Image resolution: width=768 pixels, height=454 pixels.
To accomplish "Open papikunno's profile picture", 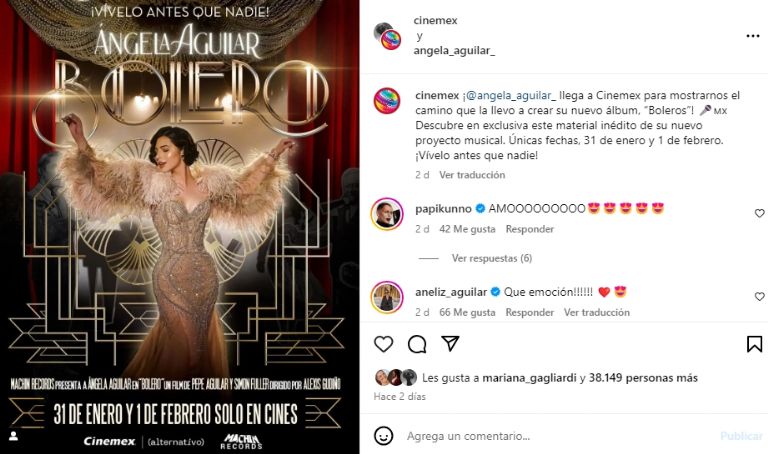I will (387, 214).
